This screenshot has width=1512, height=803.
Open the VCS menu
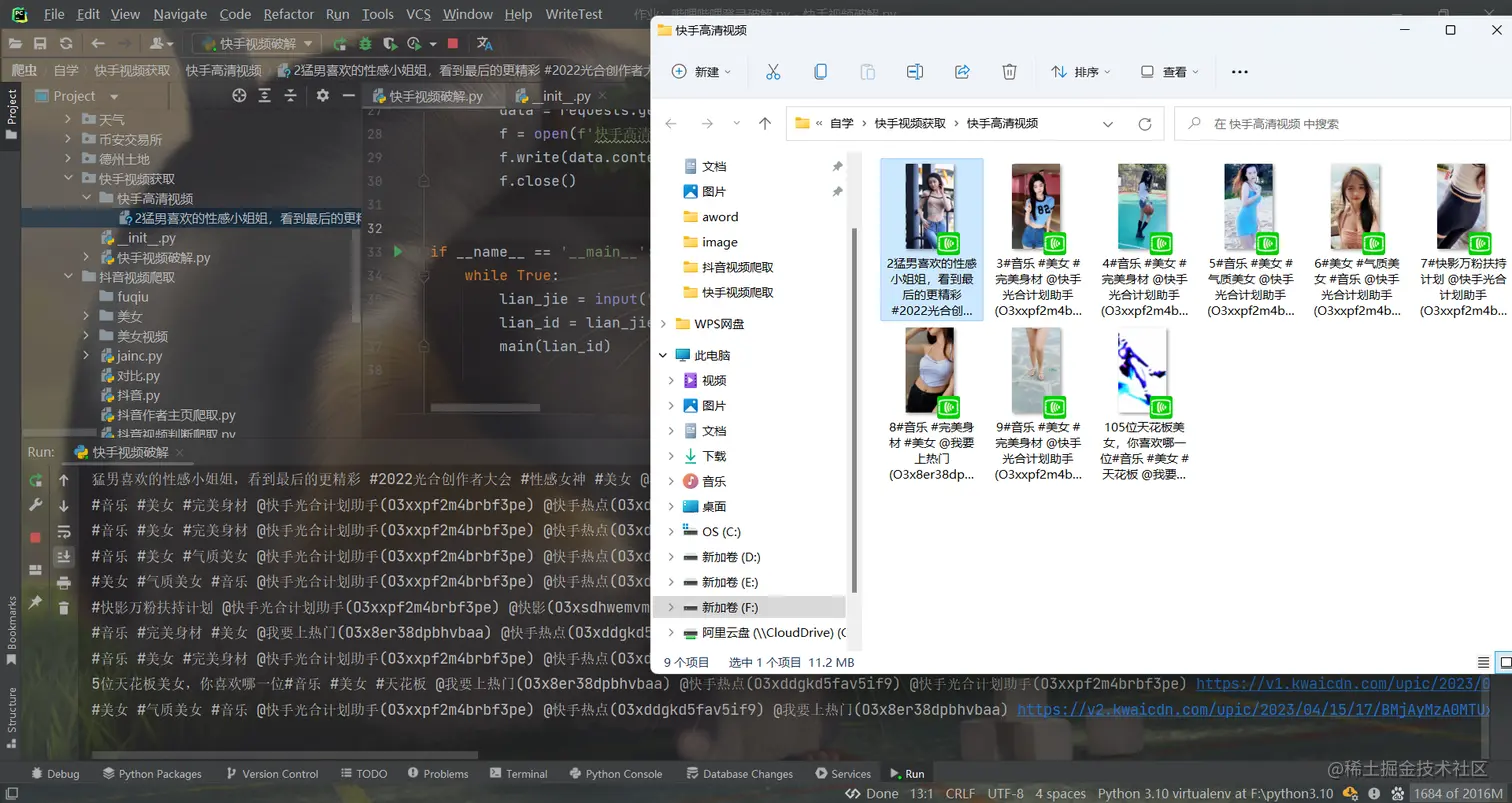point(419,14)
